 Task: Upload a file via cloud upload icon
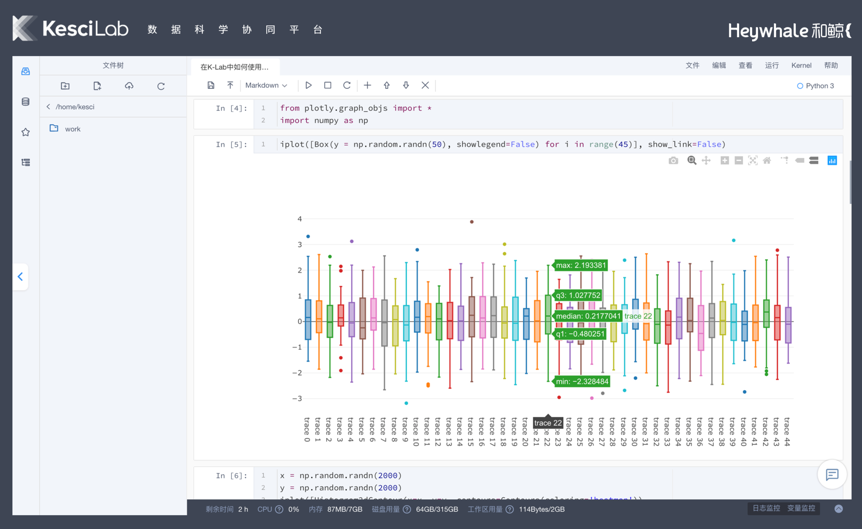click(129, 86)
